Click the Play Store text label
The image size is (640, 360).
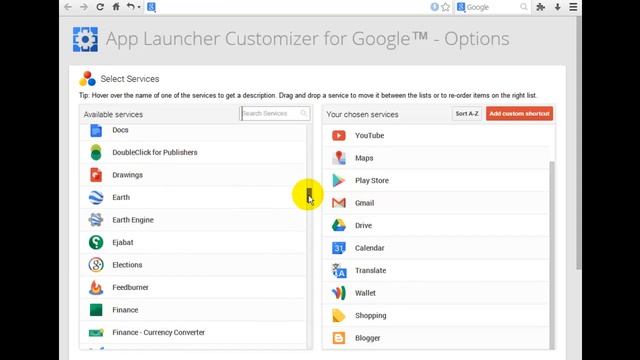[372, 180]
